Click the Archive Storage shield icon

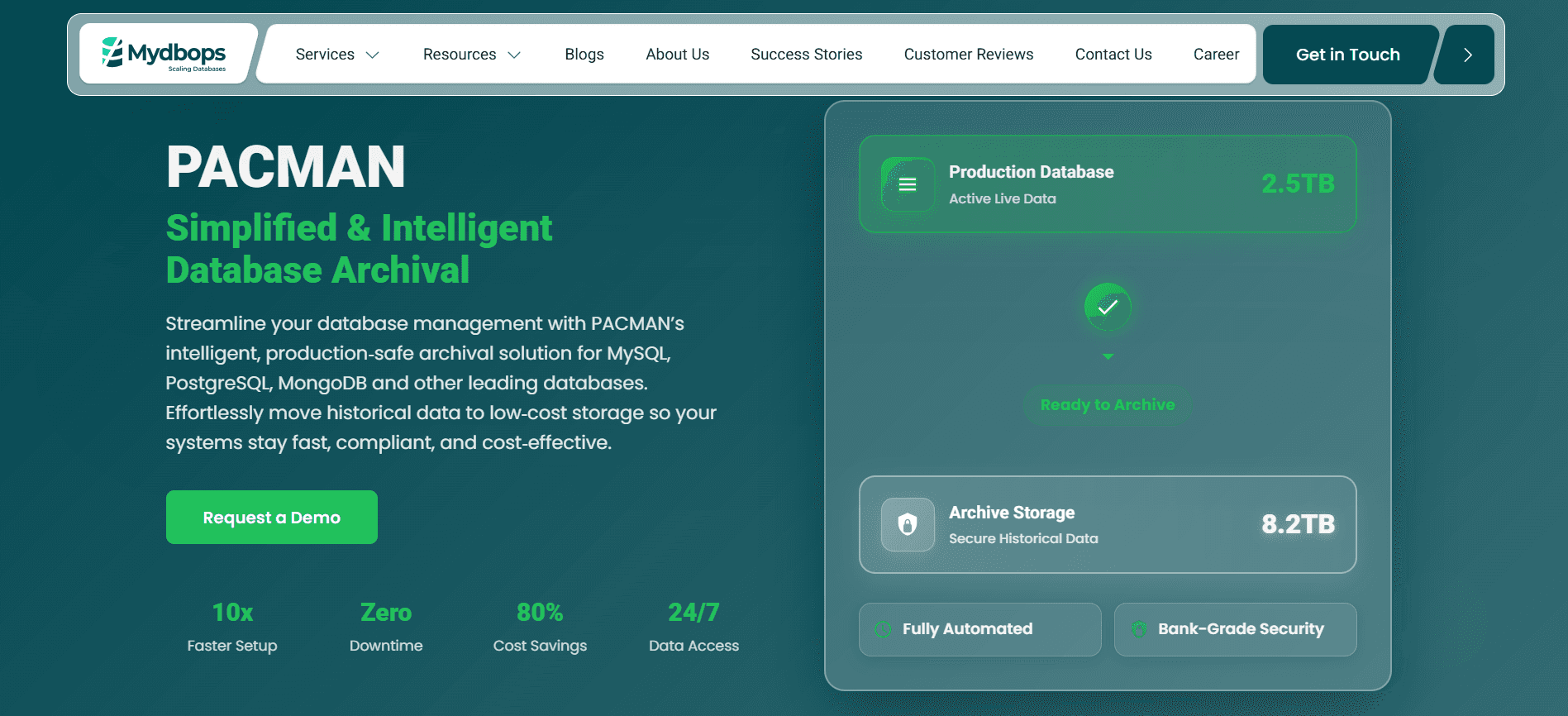[x=908, y=524]
